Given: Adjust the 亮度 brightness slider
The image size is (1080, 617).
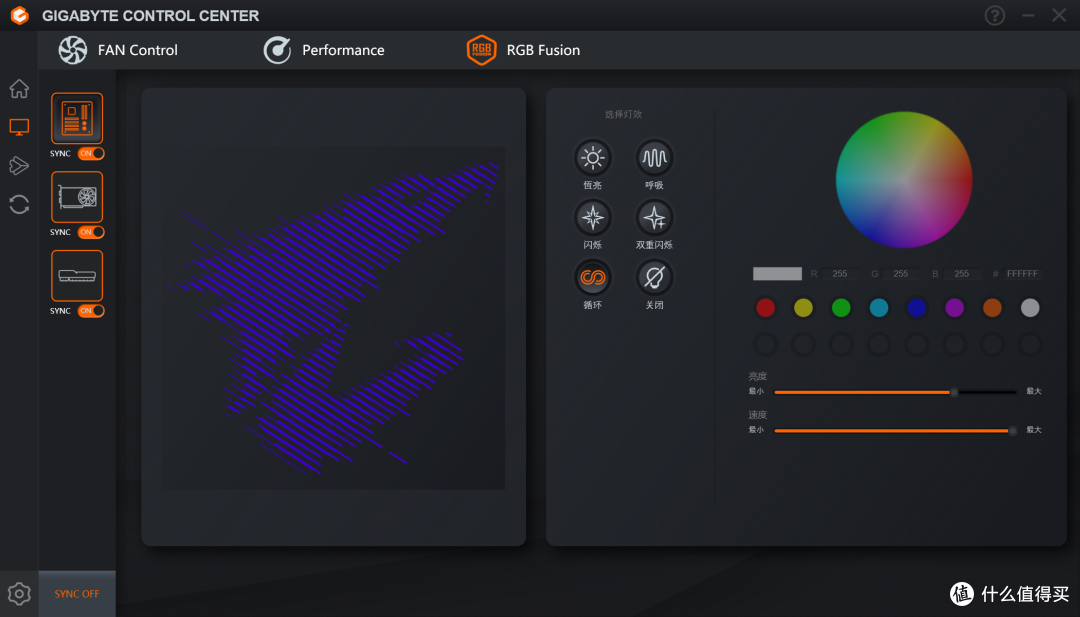Looking at the screenshot, I should click(x=895, y=392).
